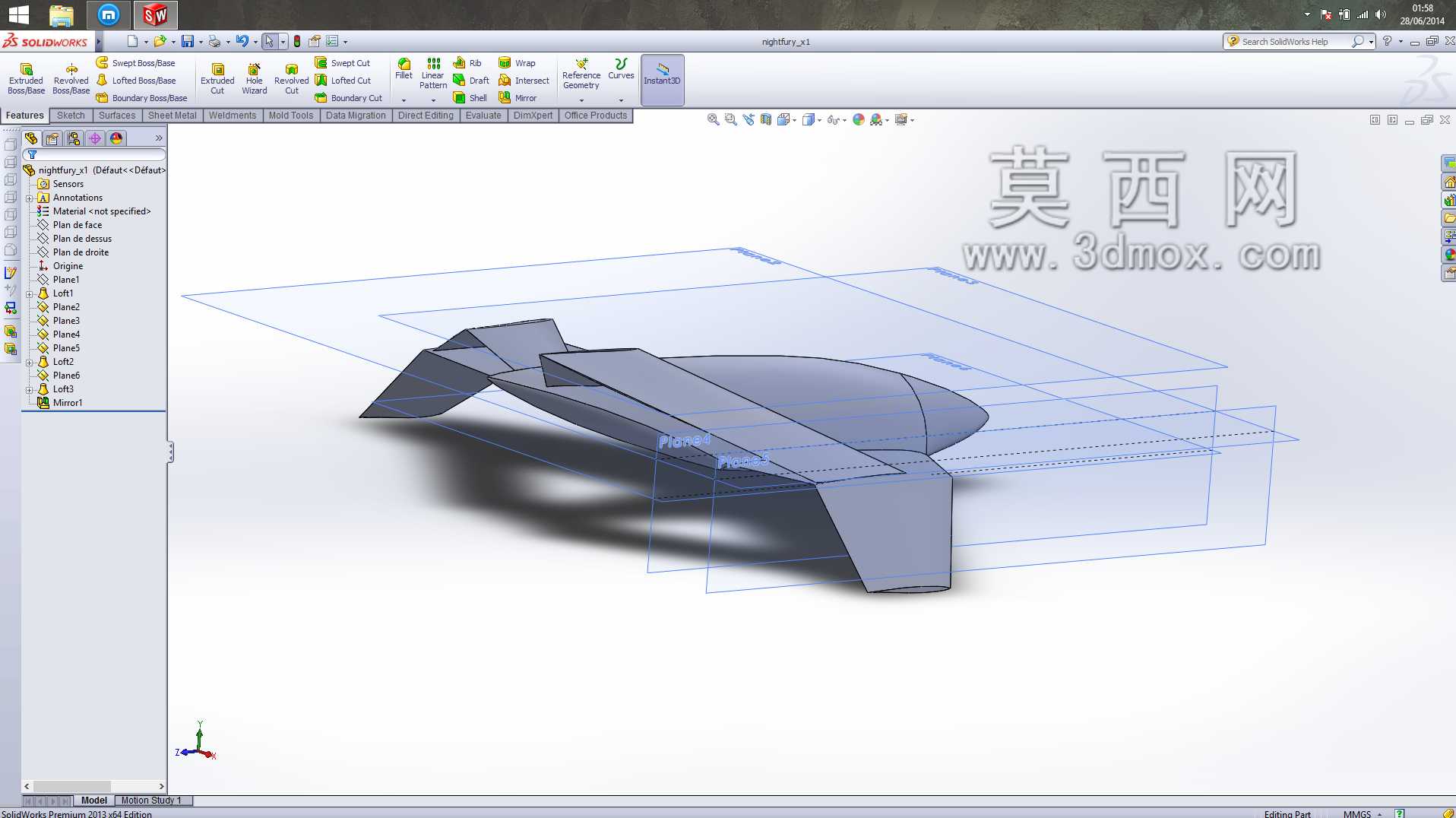
Task: Open the Reference Geometry dropdown arrow
Action: point(581,100)
